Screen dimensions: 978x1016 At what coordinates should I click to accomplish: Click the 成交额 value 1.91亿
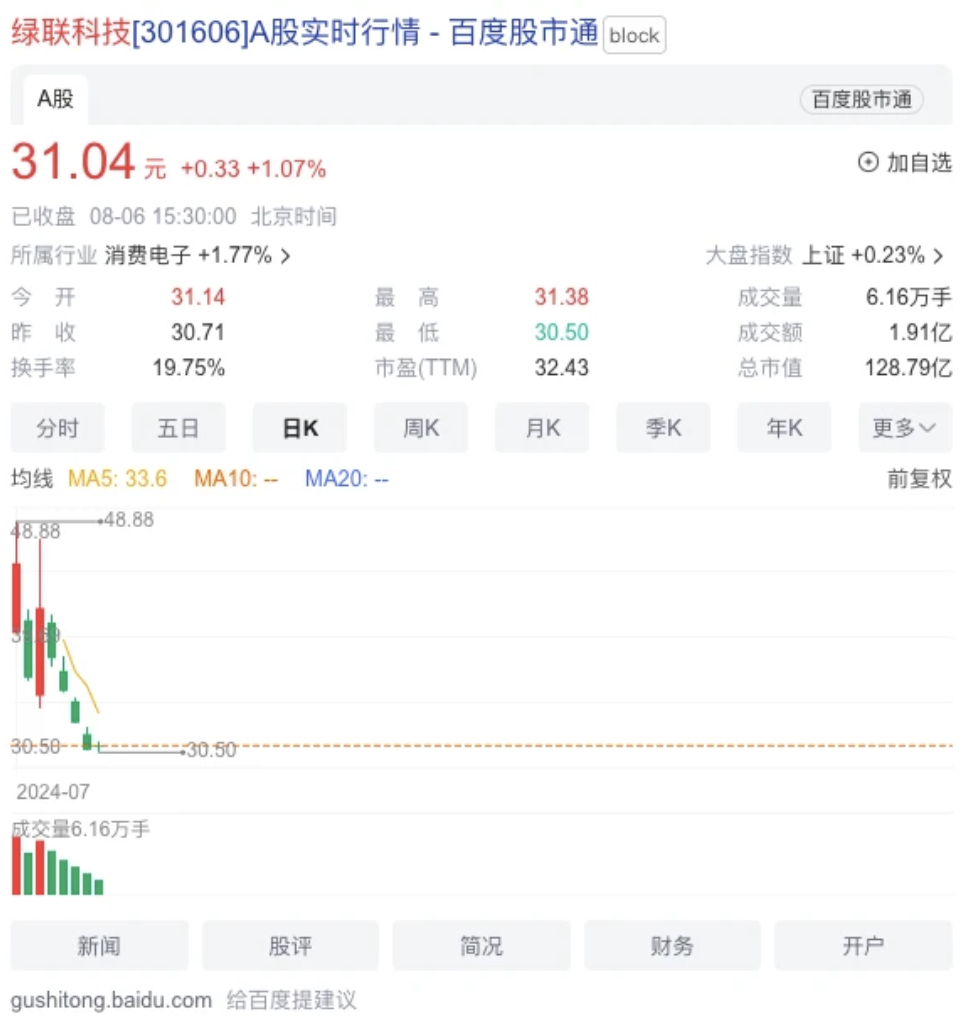(920, 332)
